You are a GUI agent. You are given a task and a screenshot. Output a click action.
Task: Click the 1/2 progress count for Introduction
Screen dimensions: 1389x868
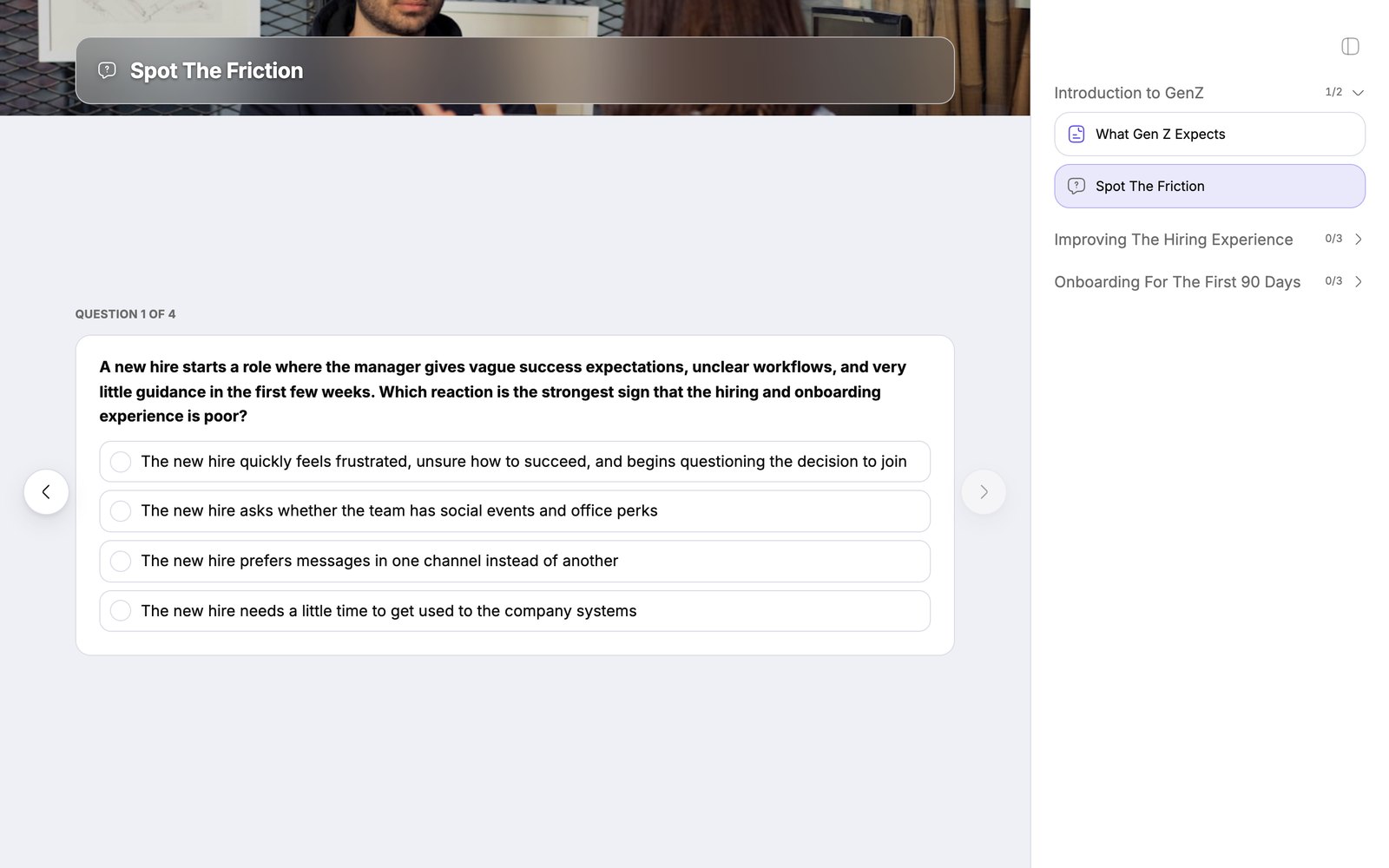(x=1333, y=92)
